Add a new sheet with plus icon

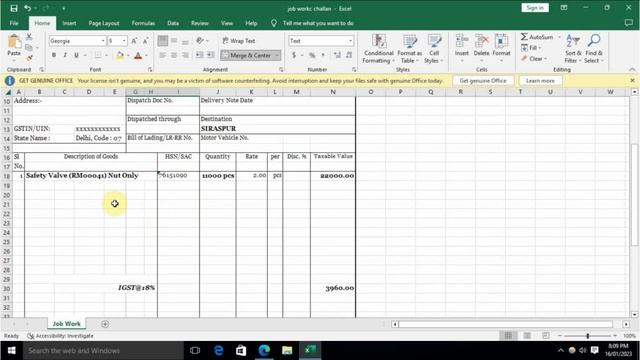tap(105, 324)
